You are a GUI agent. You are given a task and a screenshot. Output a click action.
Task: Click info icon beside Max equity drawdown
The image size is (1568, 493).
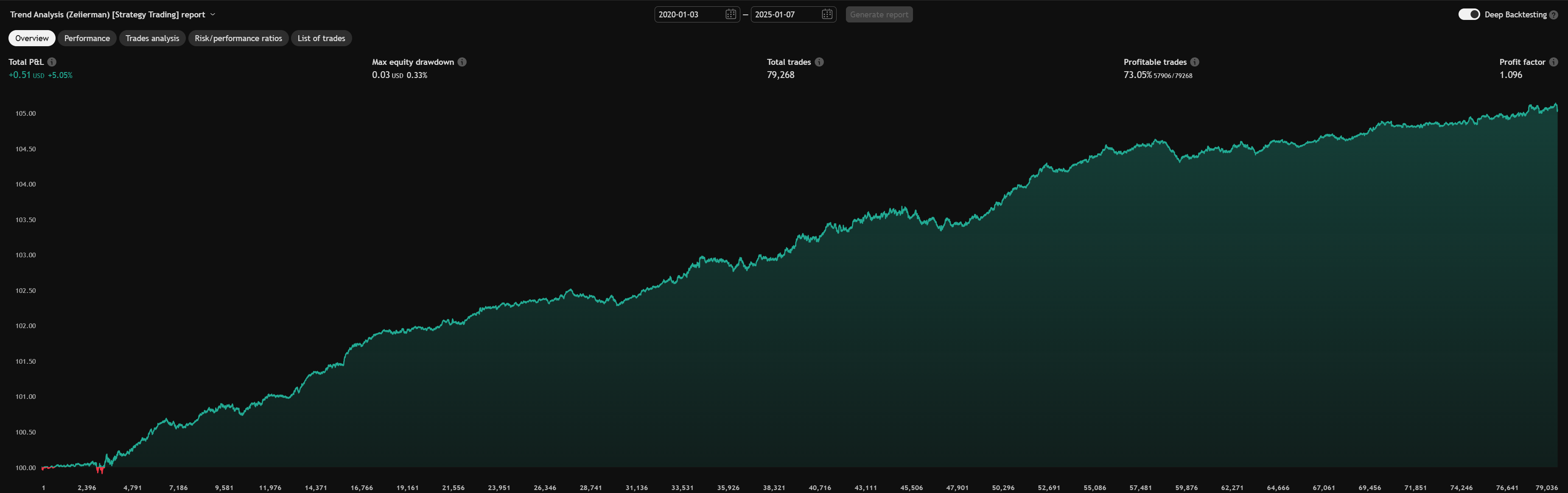point(462,62)
